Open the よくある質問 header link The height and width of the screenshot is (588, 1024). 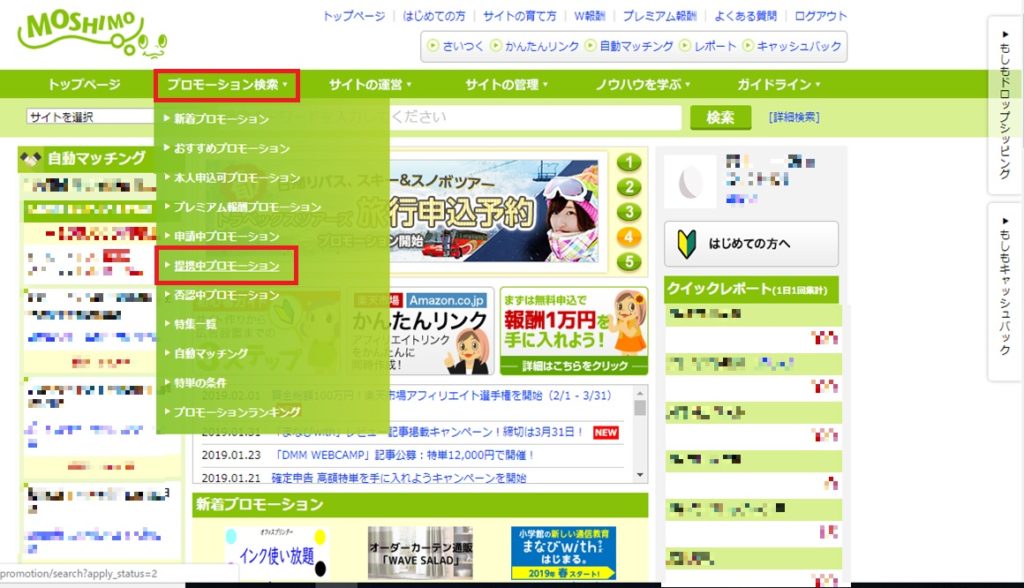click(745, 16)
